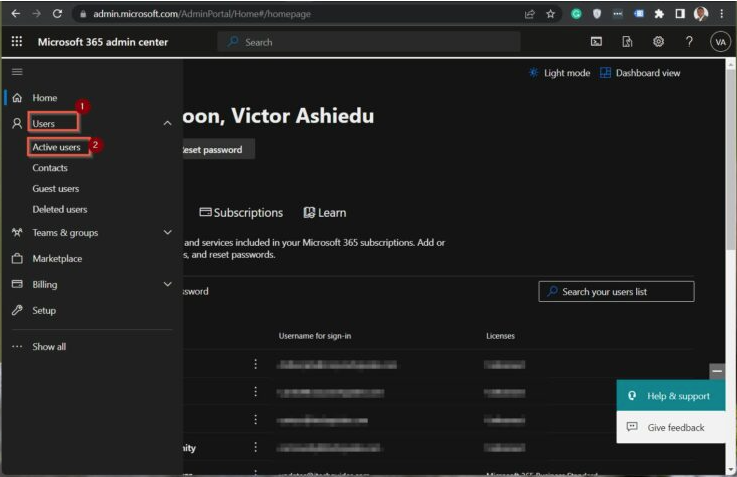Open the Chrome three-dot menu
The height and width of the screenshot is (477, 737).
[721, 14]
